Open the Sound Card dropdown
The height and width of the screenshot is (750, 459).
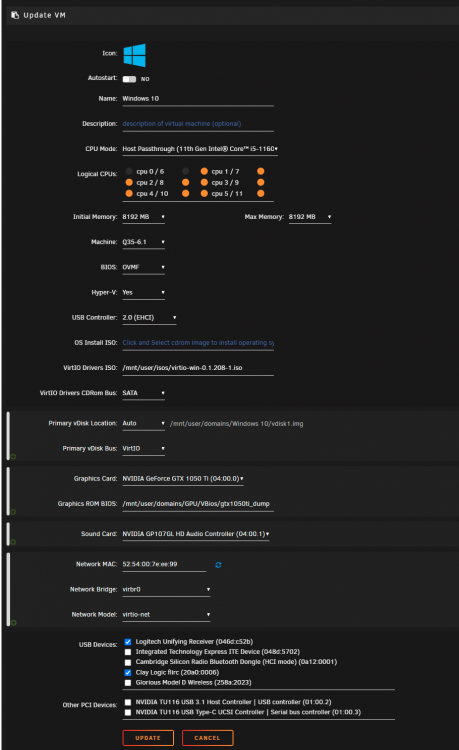click(196, 534)
